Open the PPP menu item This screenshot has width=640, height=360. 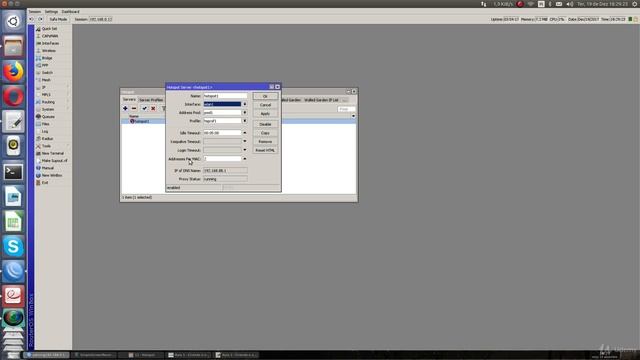(45, 65)
